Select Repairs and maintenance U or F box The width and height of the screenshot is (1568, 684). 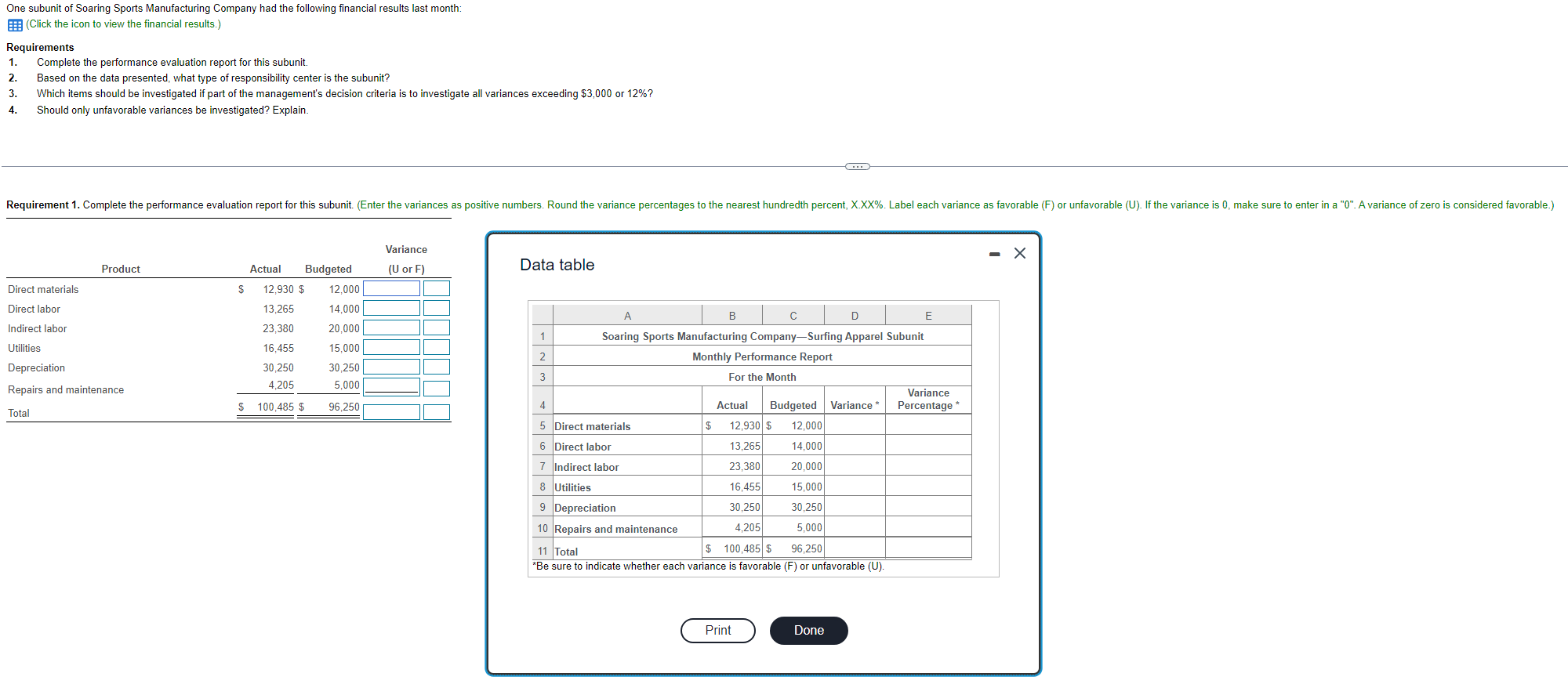click(437, 389)
